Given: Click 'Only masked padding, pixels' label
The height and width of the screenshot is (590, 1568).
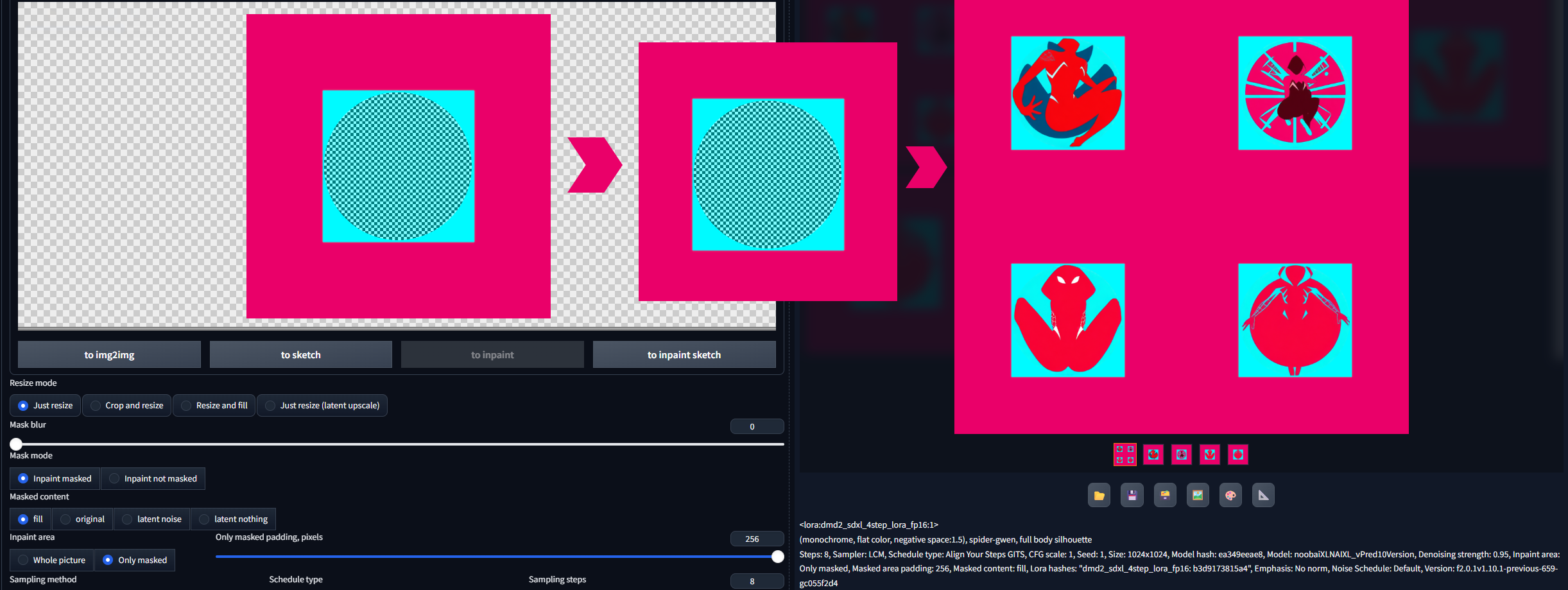Looking at the screenshot, I should tap(269, 537).
